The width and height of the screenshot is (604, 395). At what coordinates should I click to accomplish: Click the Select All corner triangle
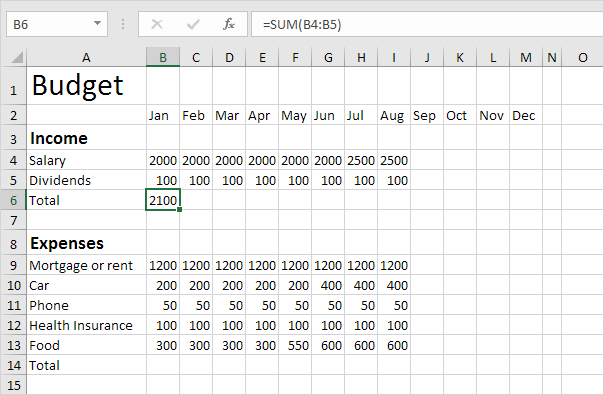tap(17, 58)
